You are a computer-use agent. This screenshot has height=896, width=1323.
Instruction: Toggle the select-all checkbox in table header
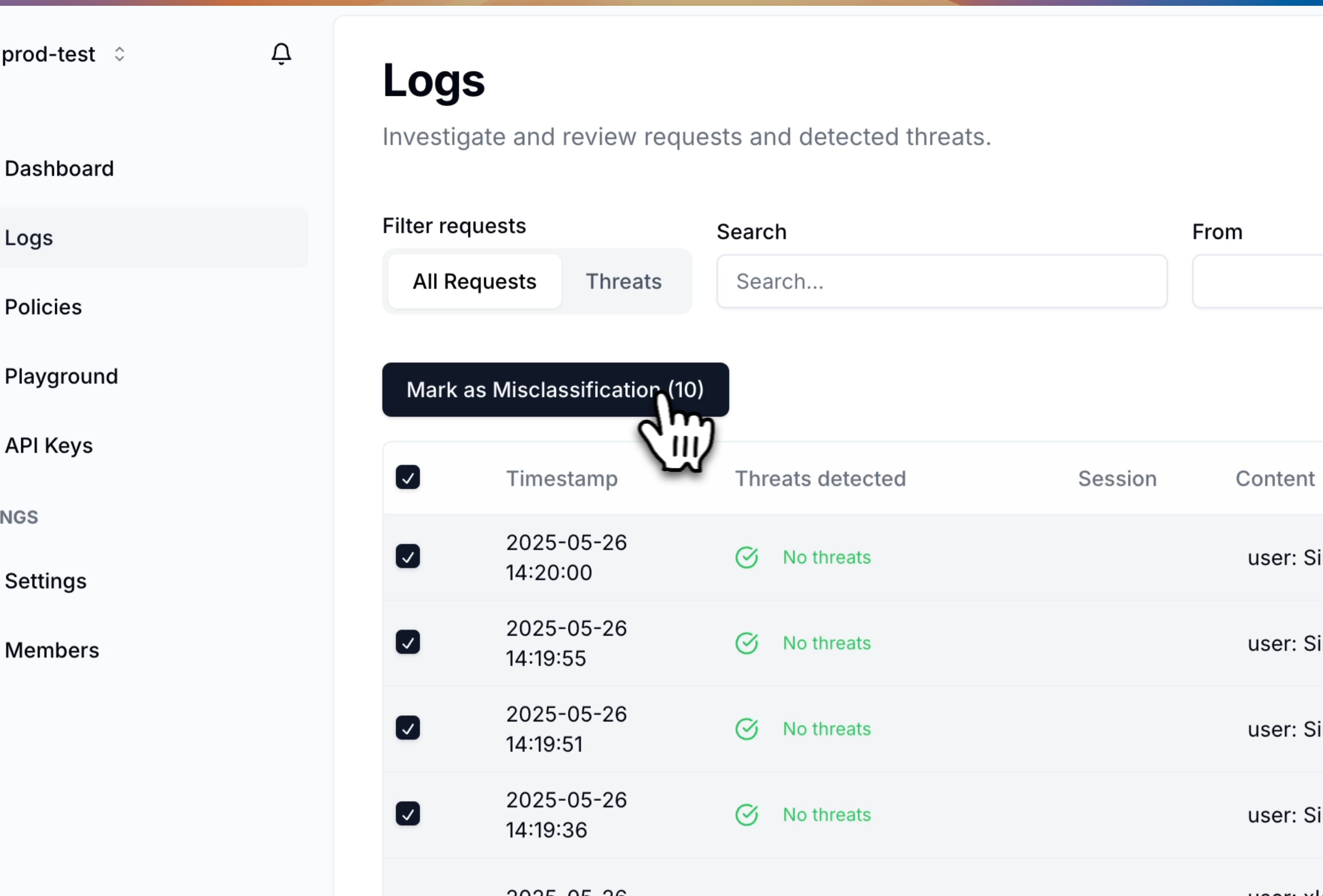(x=408, y=477)
